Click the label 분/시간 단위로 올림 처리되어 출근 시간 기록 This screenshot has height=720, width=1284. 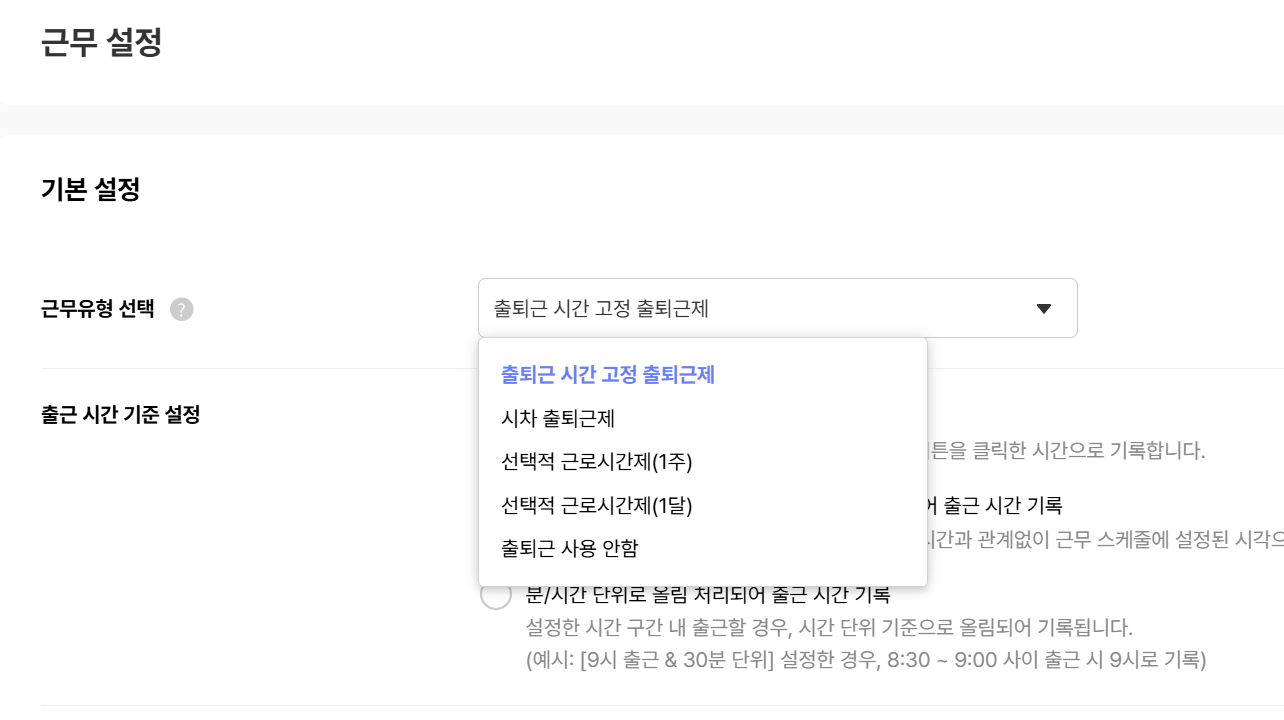(x=708, y=595)
